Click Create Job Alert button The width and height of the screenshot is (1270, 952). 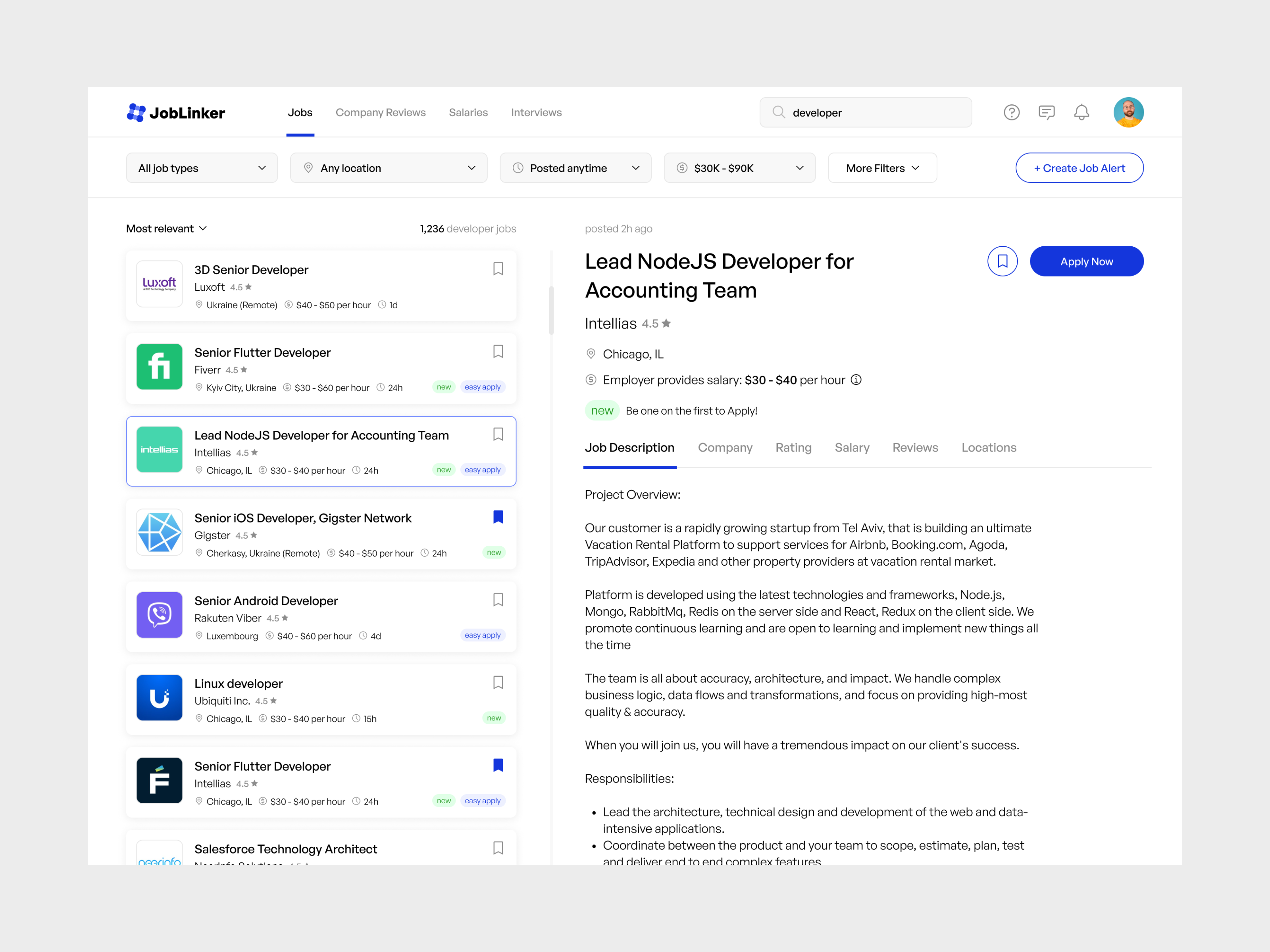coord(1079,168)
